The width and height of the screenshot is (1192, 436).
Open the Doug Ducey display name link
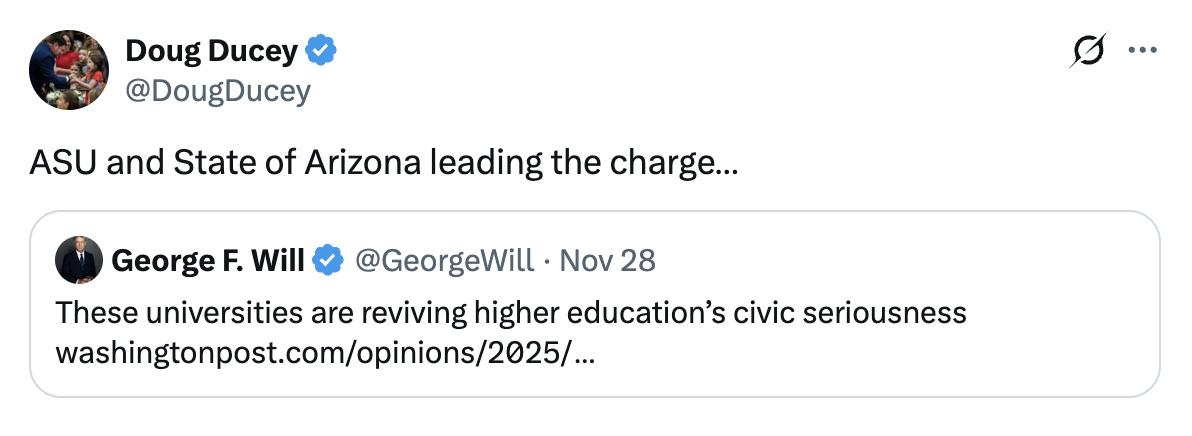(x=212, y=51)
